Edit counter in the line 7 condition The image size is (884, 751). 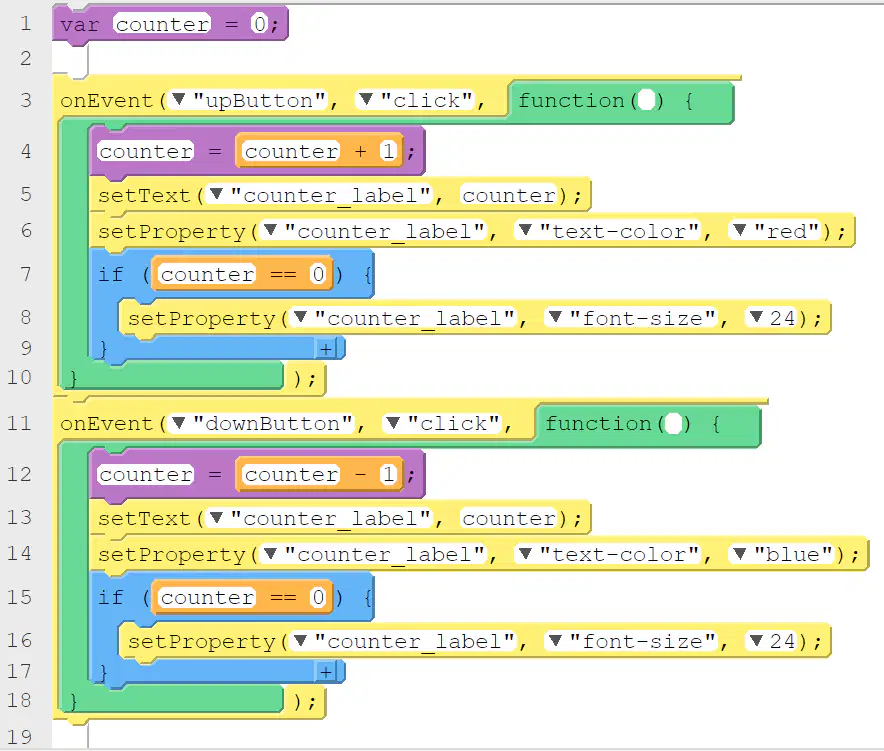(x=207, y=274)
